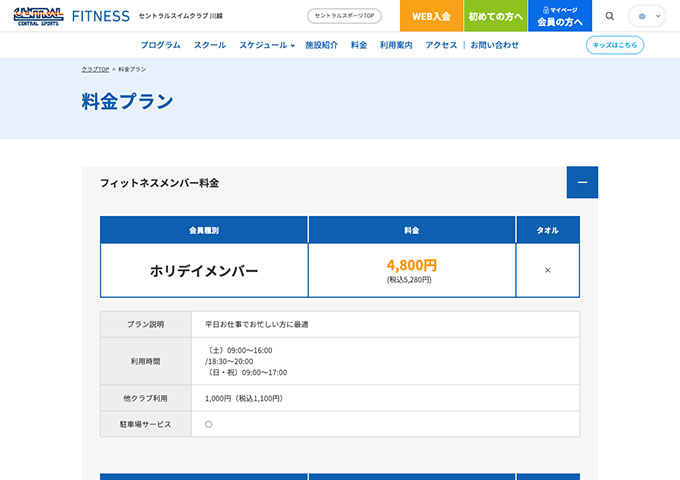Open the language selector dropdown

coord(647,16)
